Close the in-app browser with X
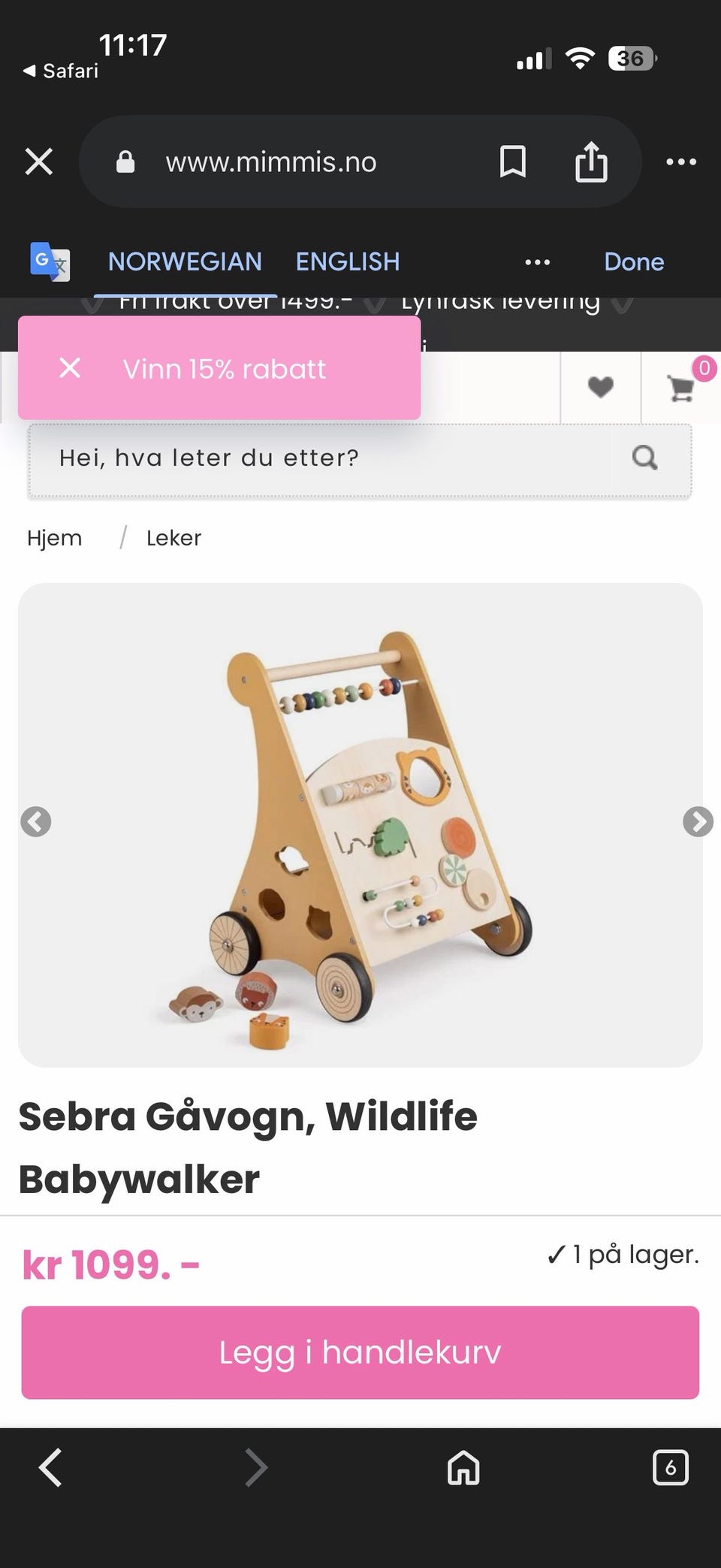 (x=39, y=162)
